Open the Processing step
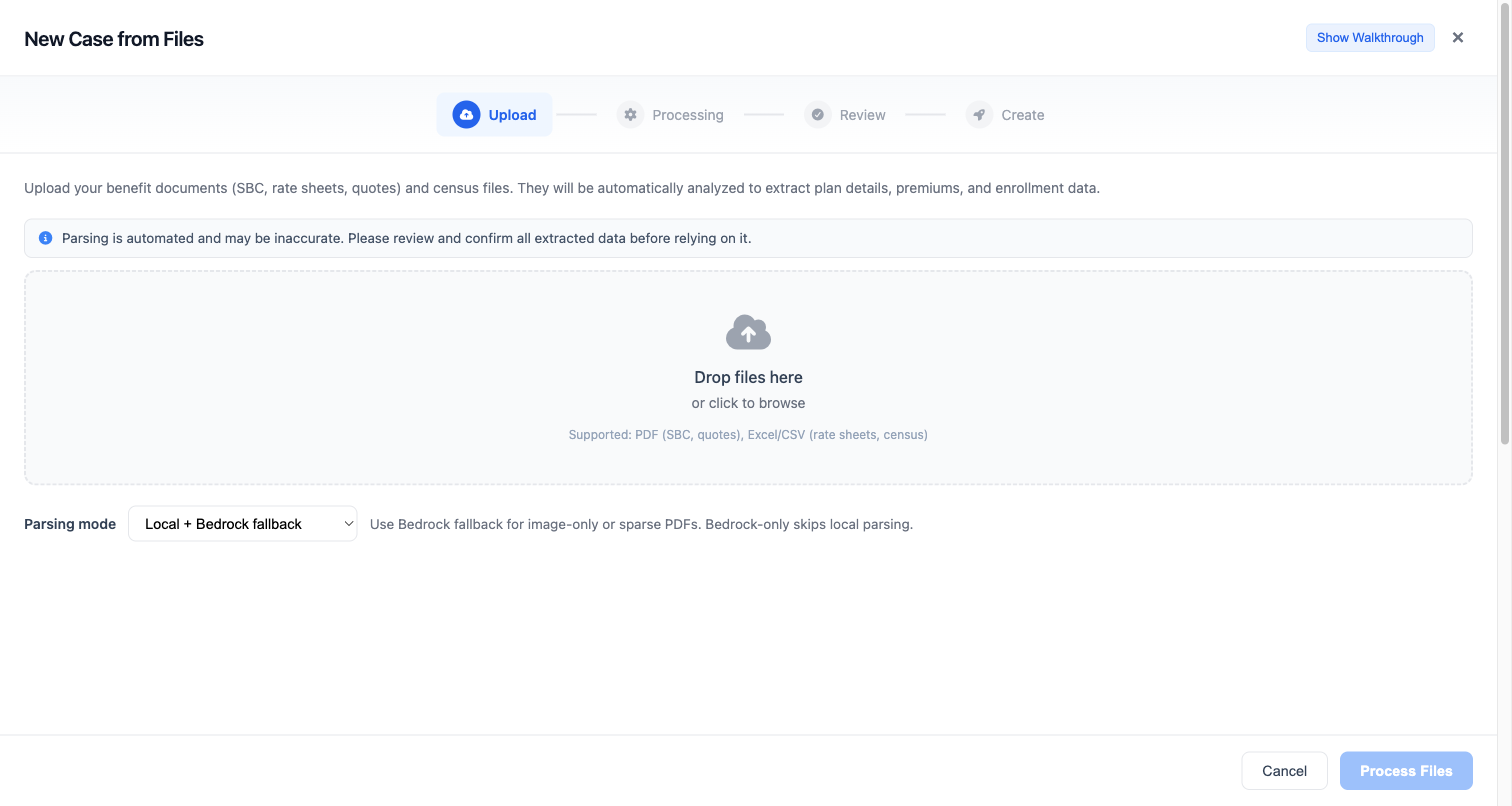1512x806 pixels. 687,114
